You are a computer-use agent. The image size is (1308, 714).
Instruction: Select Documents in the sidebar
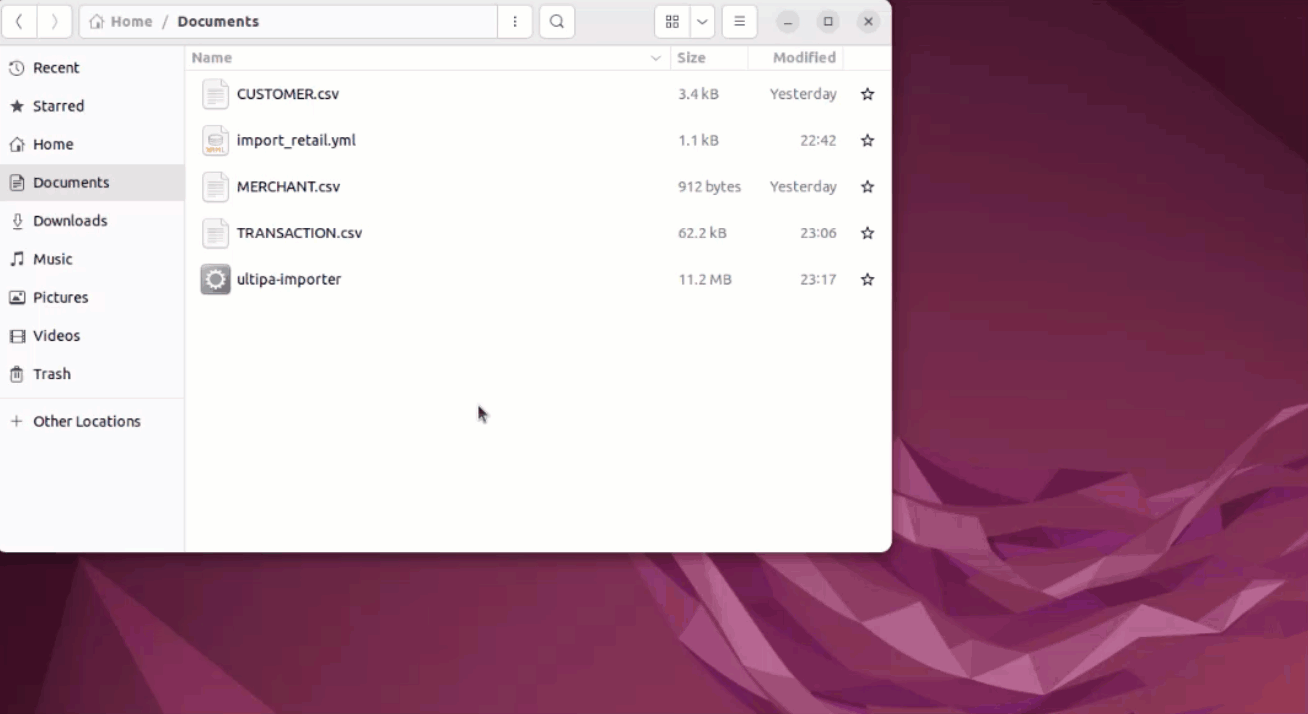click(92, 183)
